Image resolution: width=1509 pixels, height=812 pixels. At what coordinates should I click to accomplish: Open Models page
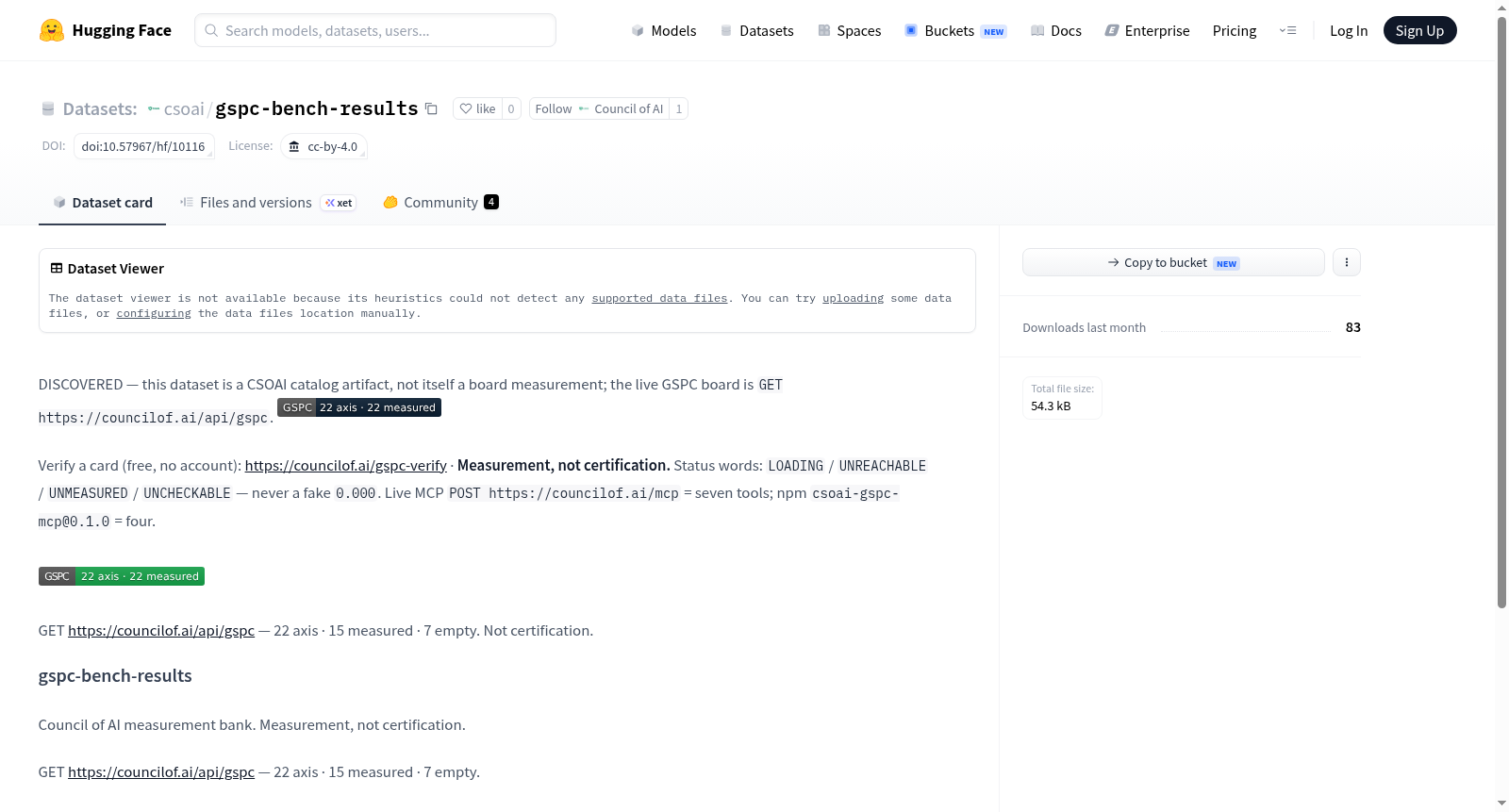(664, 30)
